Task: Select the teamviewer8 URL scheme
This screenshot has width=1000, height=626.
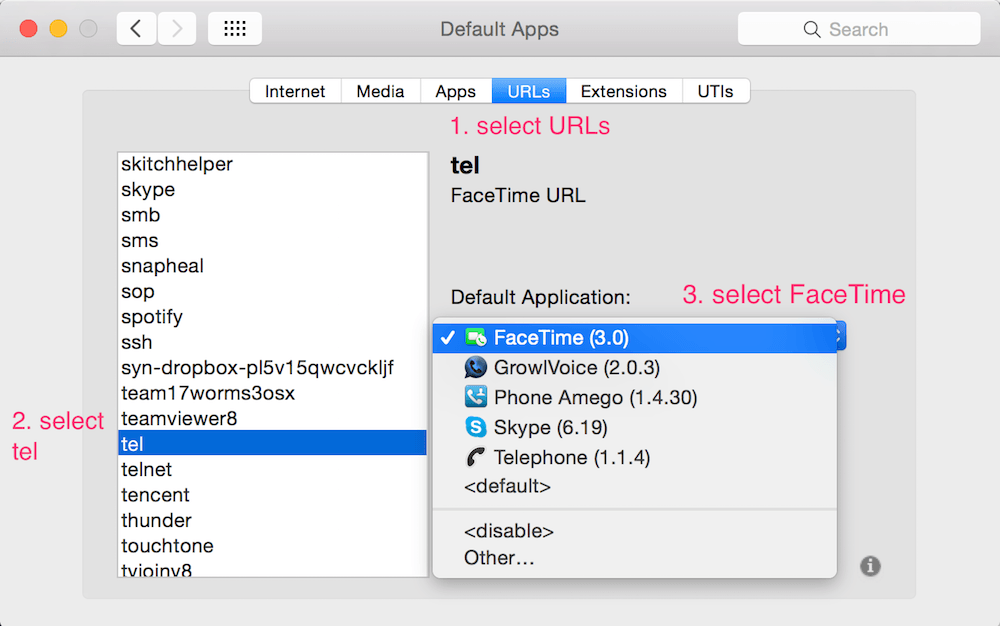Action: pos(273,419)
